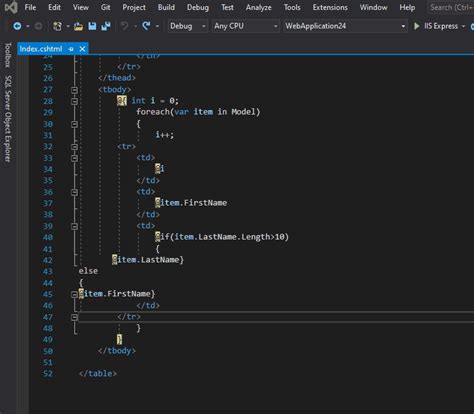This screenshot has width=474, height=414.
Task: Open the Help menu
Action: [x=407, y=7]
